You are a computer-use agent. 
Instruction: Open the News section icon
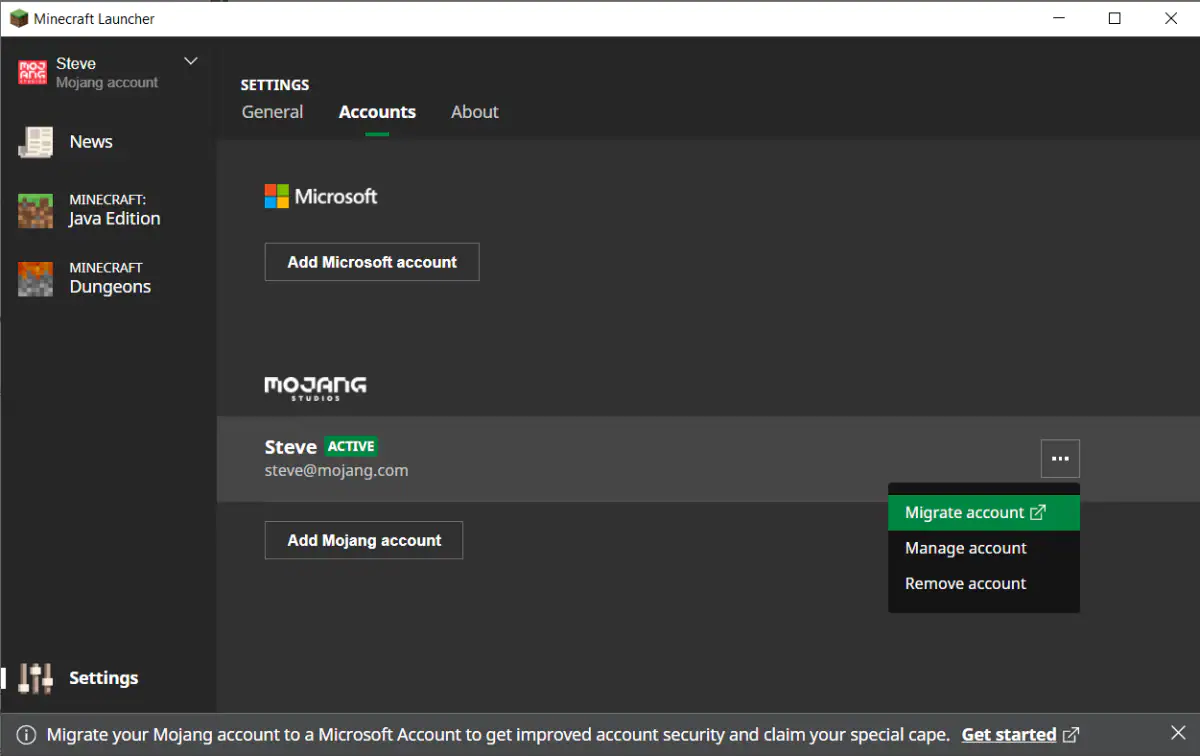[35, 142]
